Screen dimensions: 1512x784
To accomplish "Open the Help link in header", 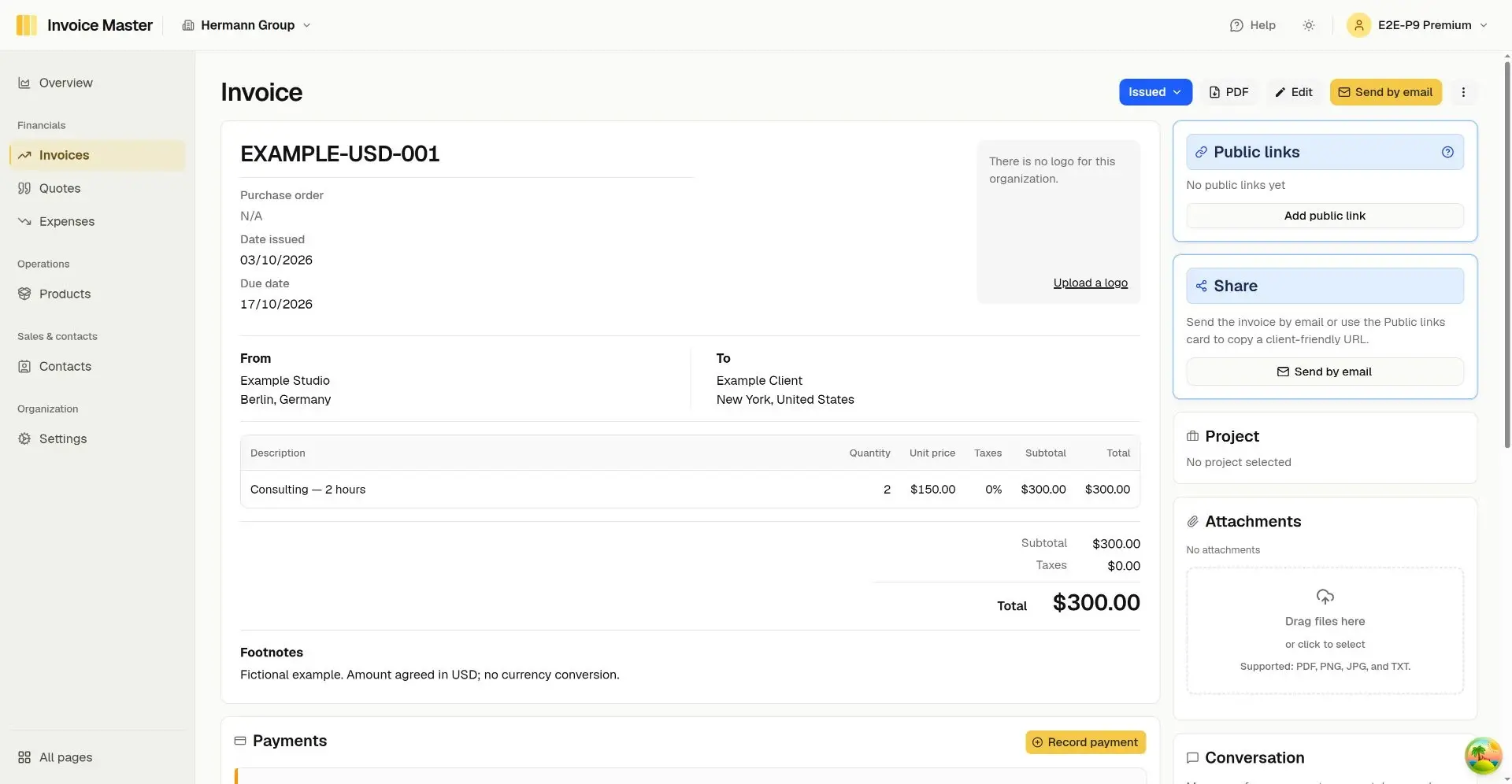I will click(1252, 25).
